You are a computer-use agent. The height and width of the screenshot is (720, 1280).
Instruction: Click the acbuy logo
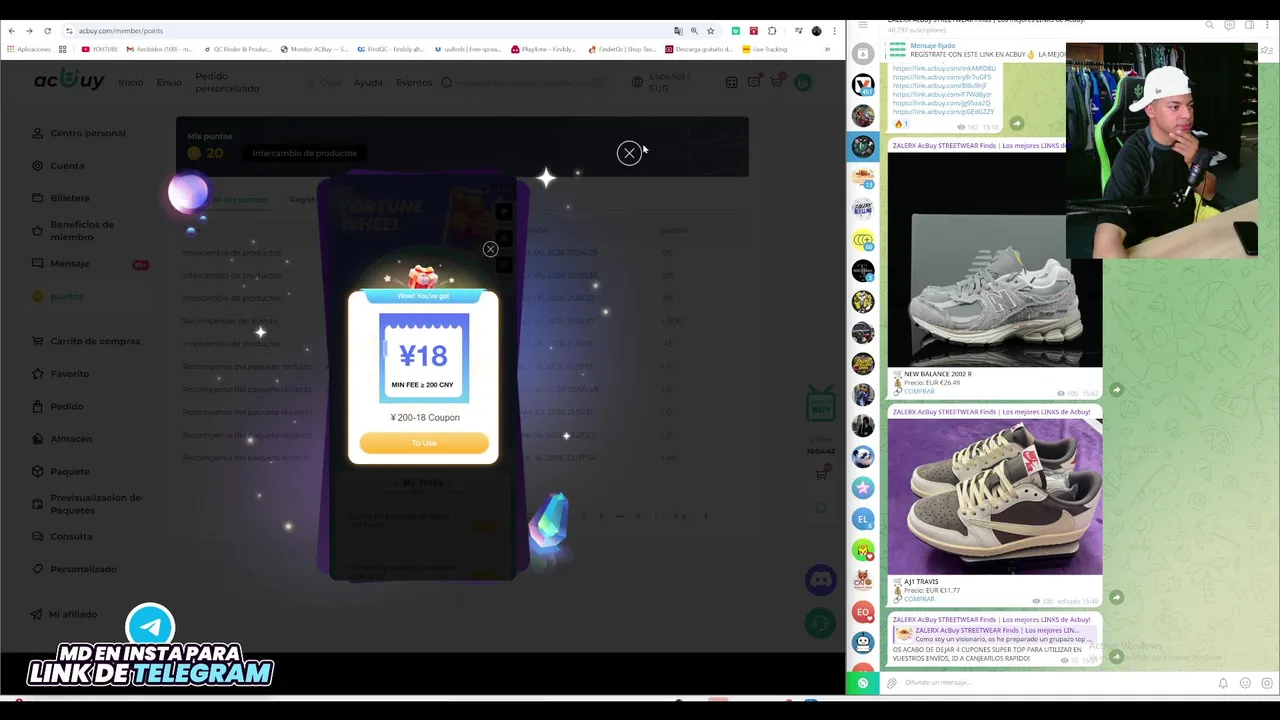coord(69,81)
